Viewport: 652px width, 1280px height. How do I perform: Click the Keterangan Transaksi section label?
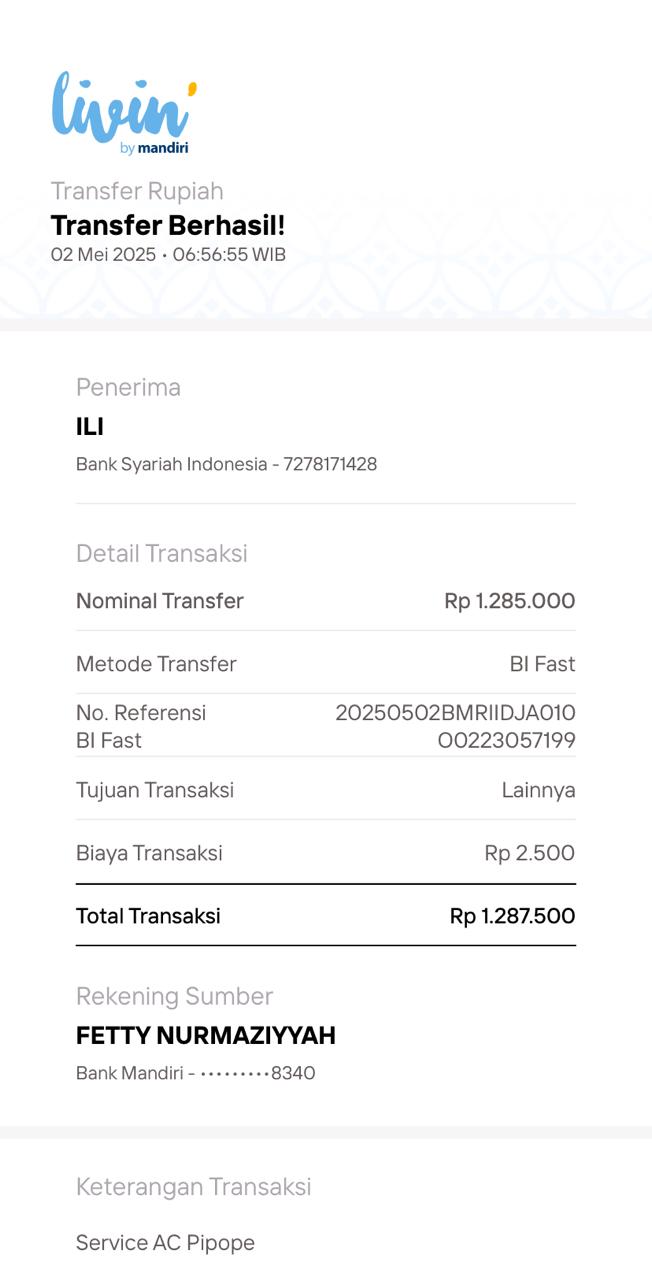pyautogui.click(x=194, y=1187)
